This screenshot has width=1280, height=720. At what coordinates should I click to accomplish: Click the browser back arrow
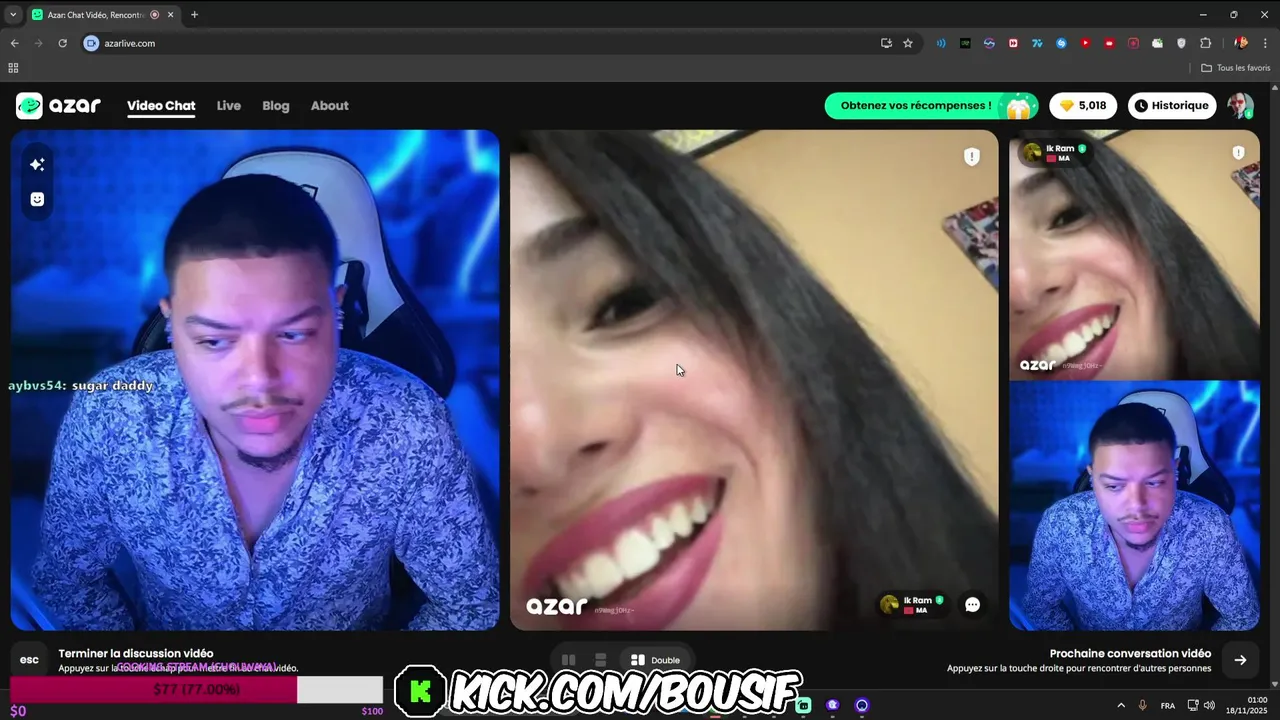(15, 43)
